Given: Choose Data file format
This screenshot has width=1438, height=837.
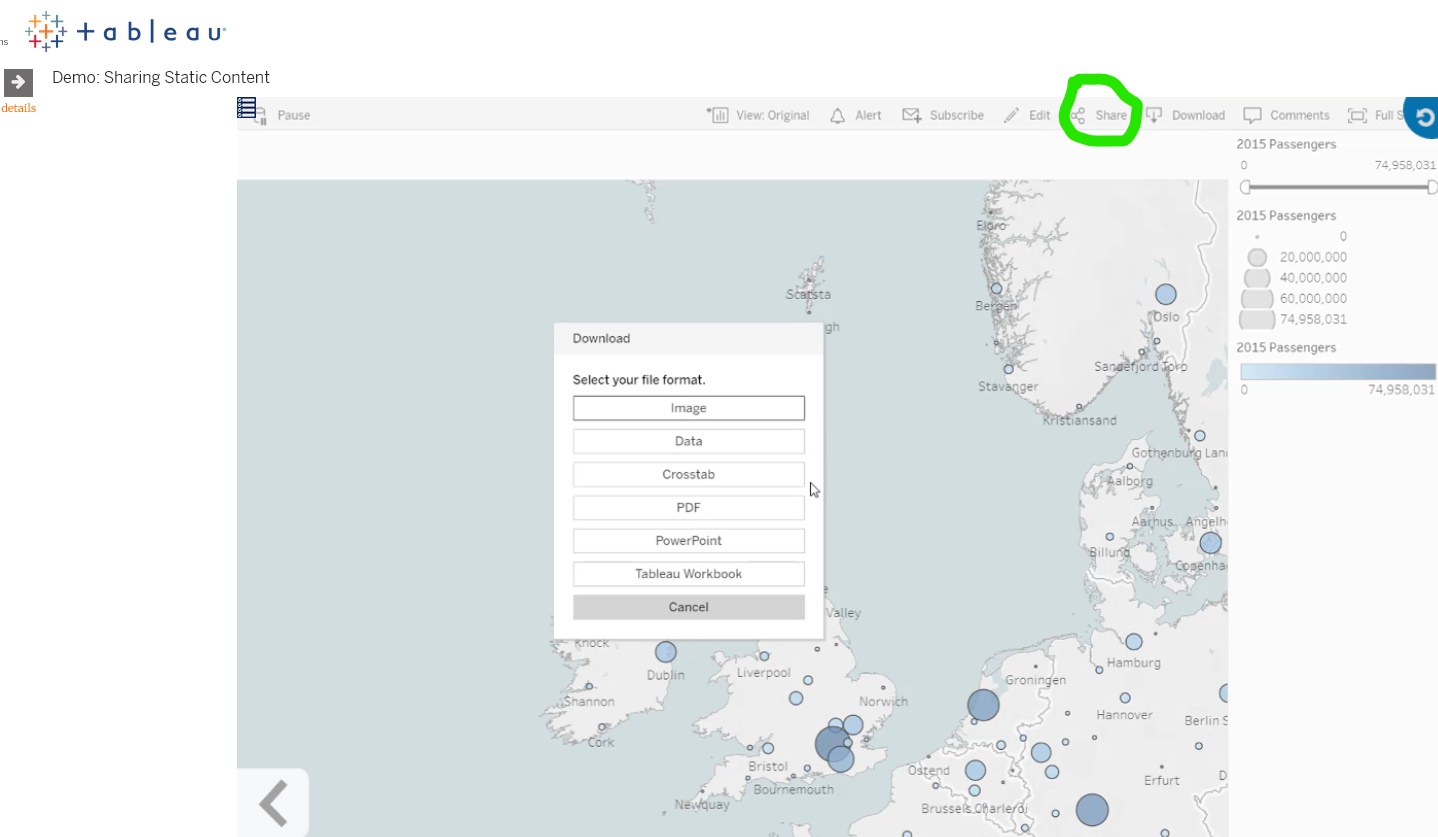Looking at the screenshot, I should pyautogui.click(x=688, y=441).
